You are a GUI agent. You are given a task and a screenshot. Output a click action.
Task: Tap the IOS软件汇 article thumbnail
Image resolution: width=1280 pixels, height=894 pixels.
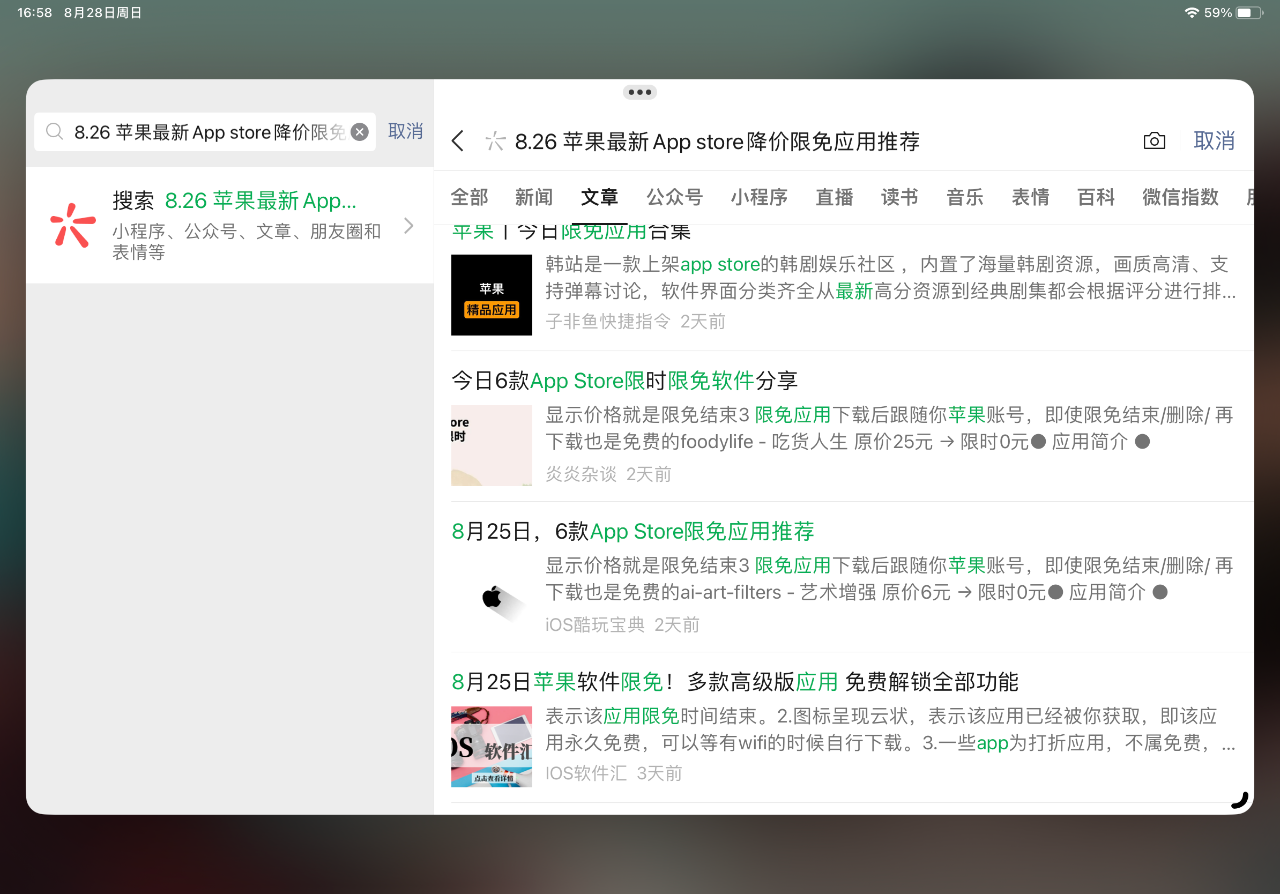pyautogui.click(x=491, y=747)
